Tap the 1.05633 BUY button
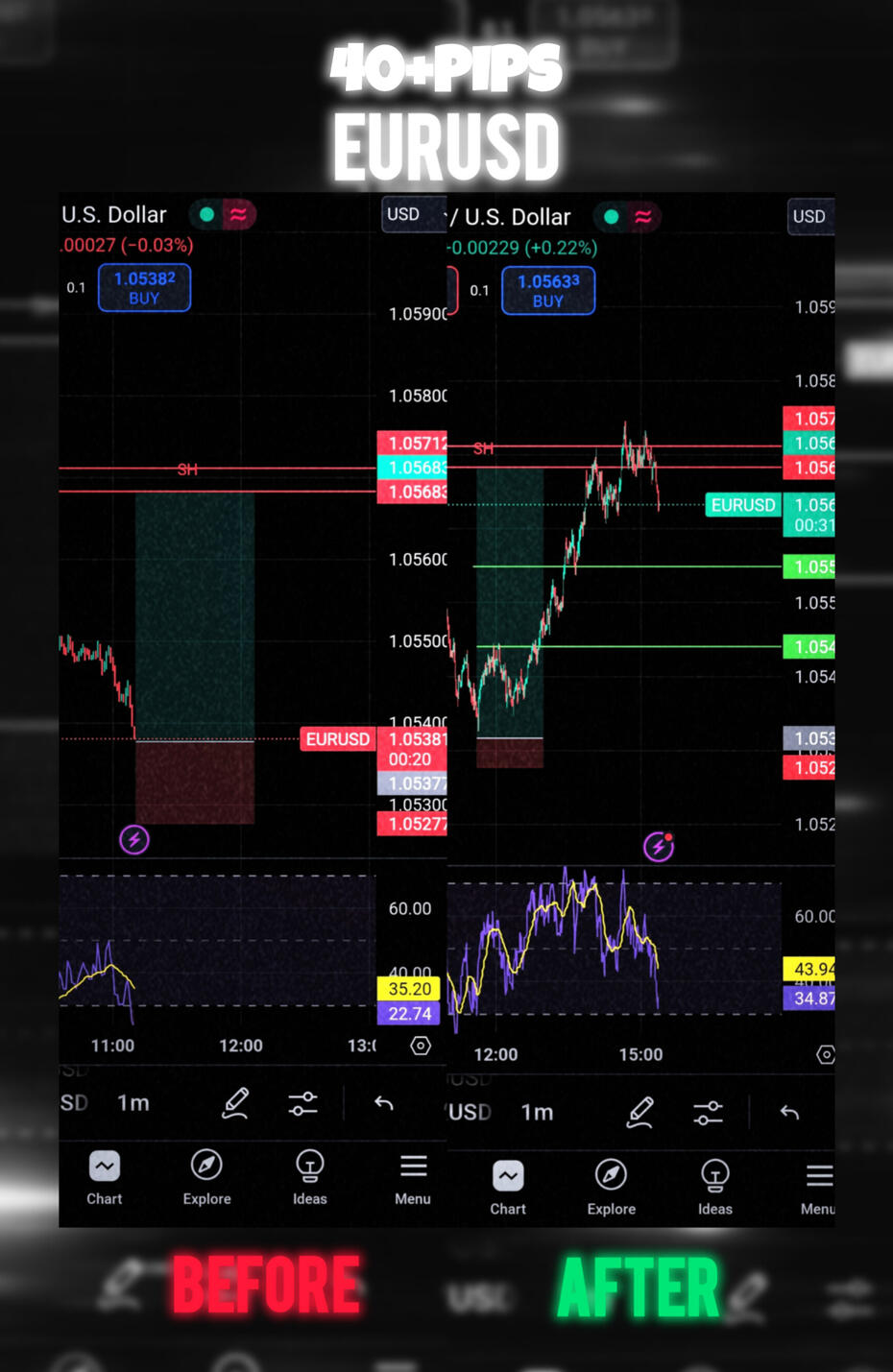This screenshot has width=893, height=1372. 547,291
